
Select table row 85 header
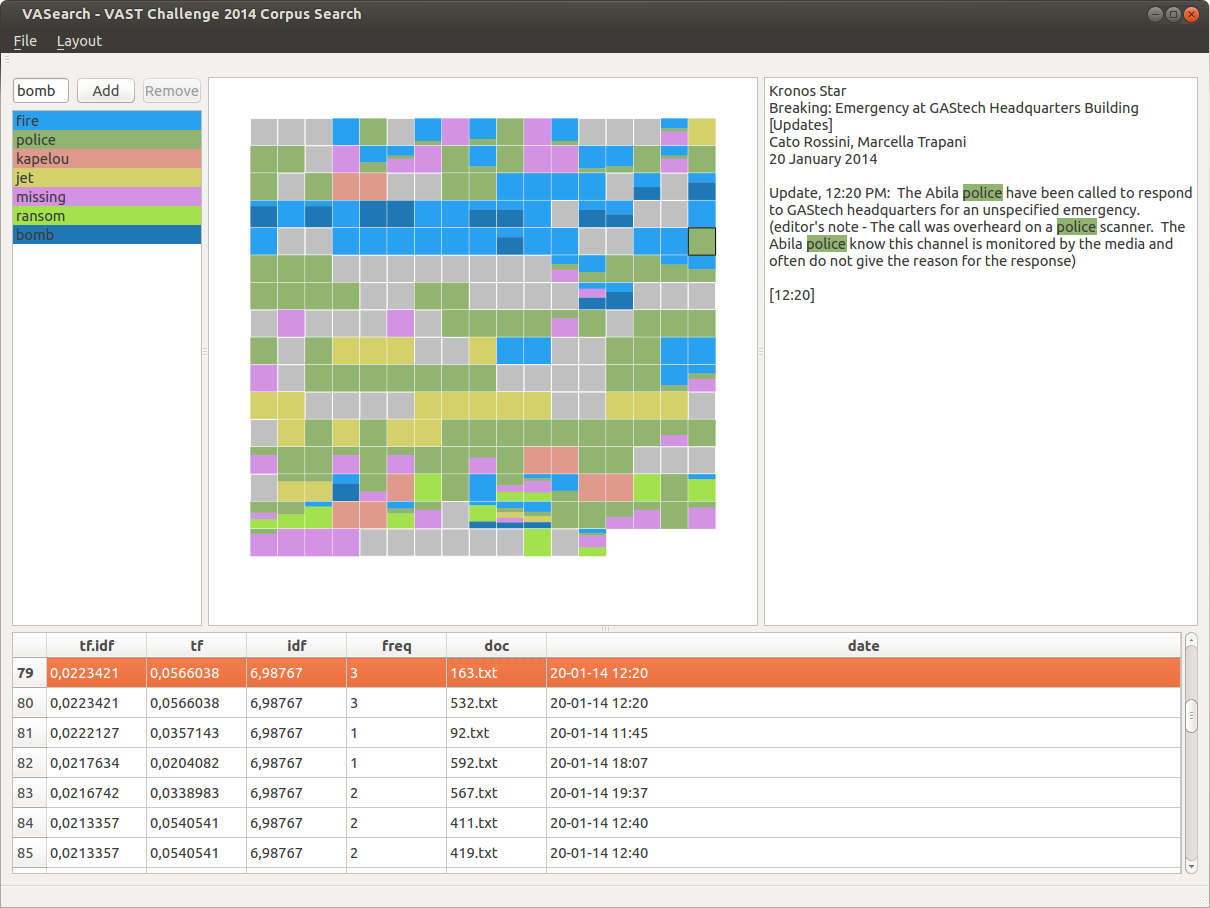tap(29, 853)
